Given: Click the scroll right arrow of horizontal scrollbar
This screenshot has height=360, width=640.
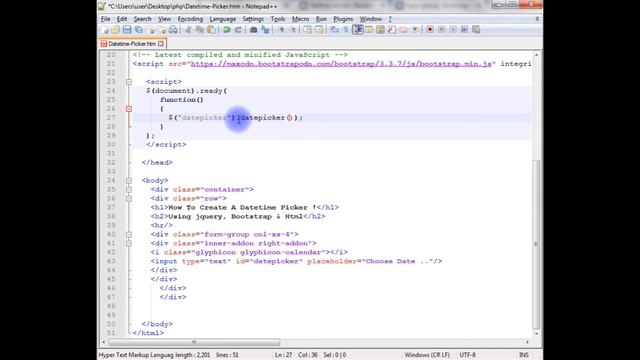Looking at the screenshot, I should [x=527, y=342].
